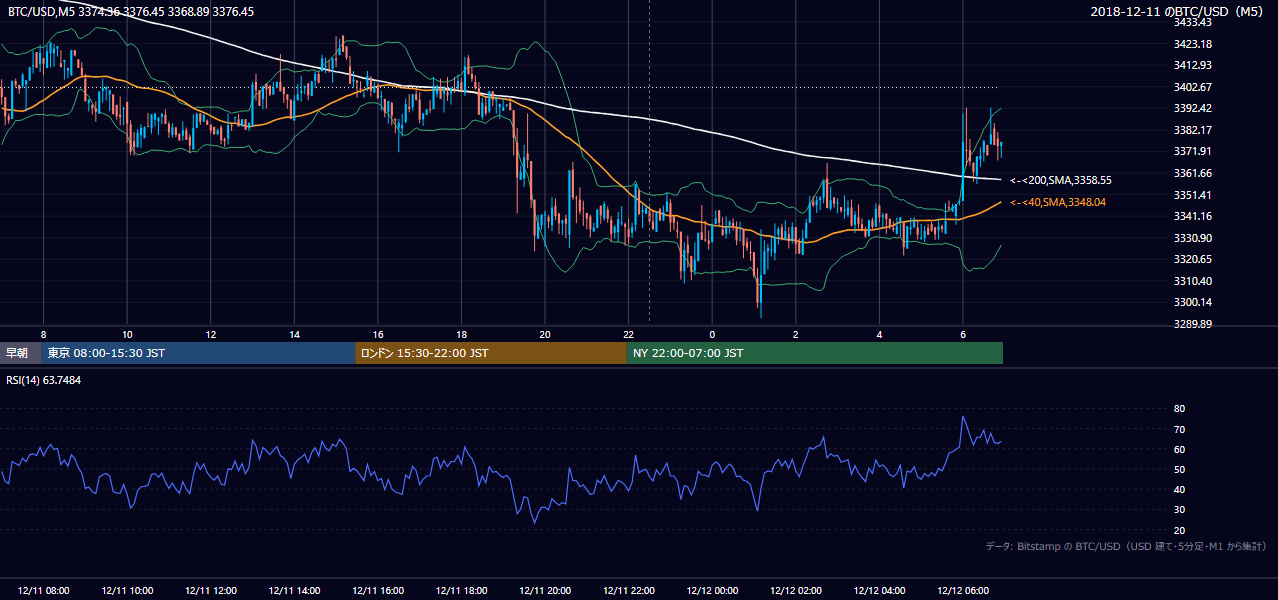Image resolution: width=1278 pixels, height=600 pixels.
Task: Click bottom time label 12/12 02:00
Action: (x=796, y=591)
